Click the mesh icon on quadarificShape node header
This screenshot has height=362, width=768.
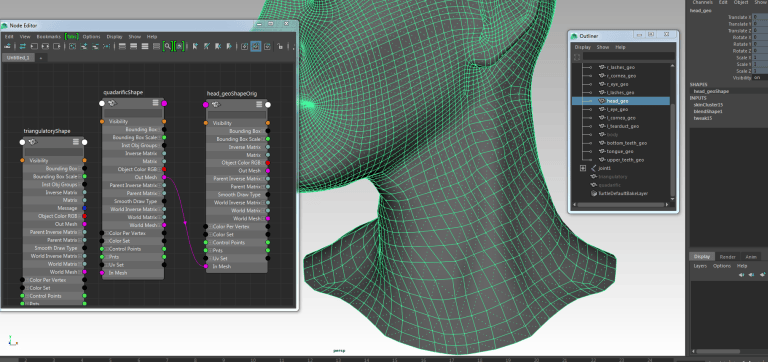point(112,103)
